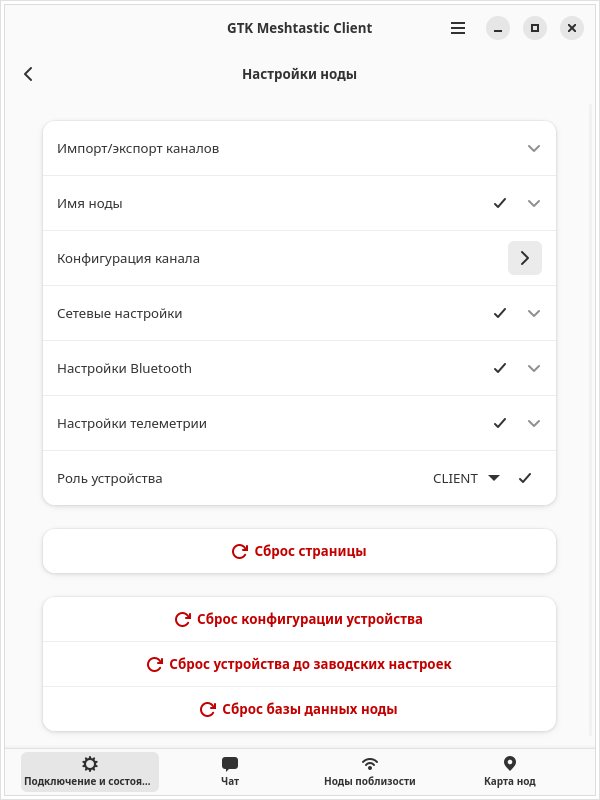Go back using the left arrow icon
The image size is (600, 800).
28,74
